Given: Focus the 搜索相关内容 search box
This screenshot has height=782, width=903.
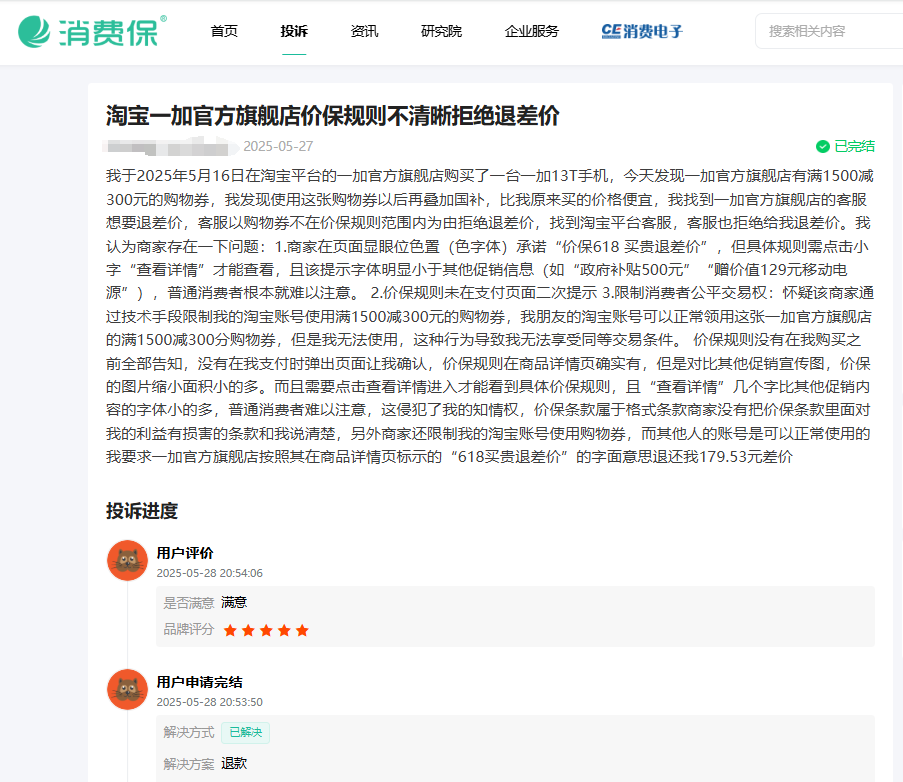Looking at the screenshot, I should [x=829, y=31].
